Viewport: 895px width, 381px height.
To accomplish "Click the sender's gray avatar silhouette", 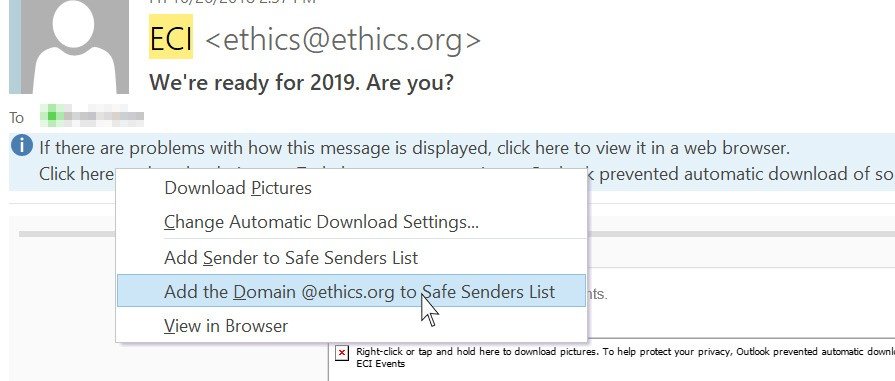I will point(75,47).
